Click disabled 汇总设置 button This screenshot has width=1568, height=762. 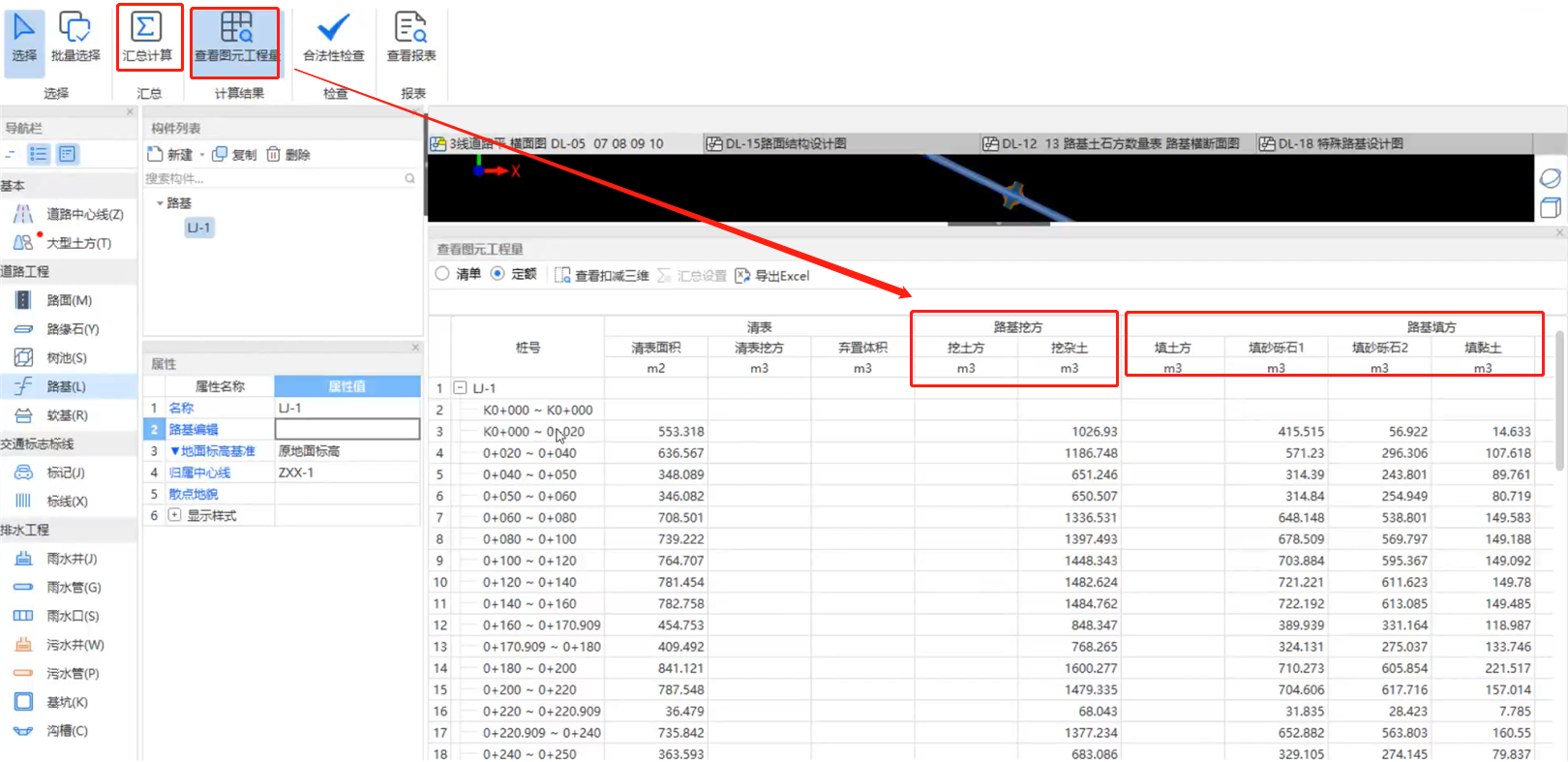click(692, 275)
